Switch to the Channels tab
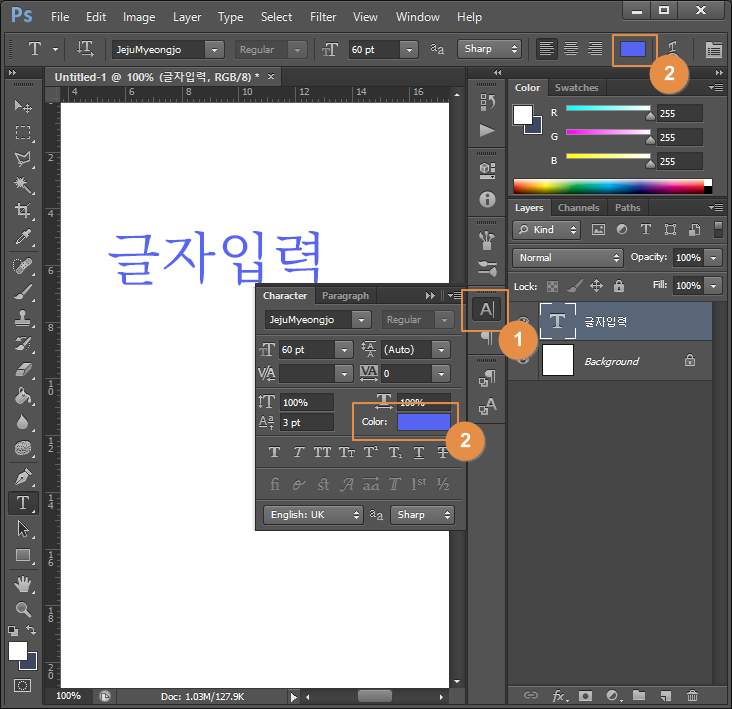 pyautogui.click(x=578, y=208)
